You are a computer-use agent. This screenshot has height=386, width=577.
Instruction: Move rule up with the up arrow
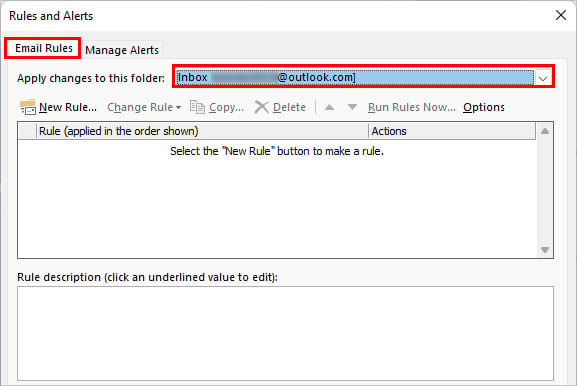(x=329, y=107)
